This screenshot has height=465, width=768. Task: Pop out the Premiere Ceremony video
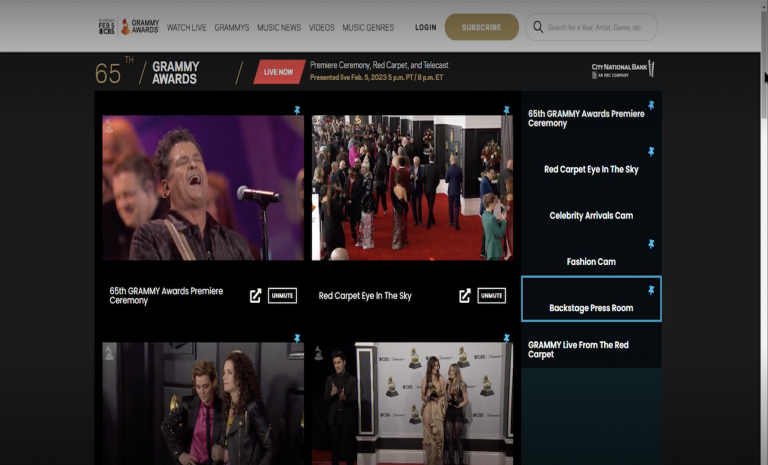[x=256, y=296]
